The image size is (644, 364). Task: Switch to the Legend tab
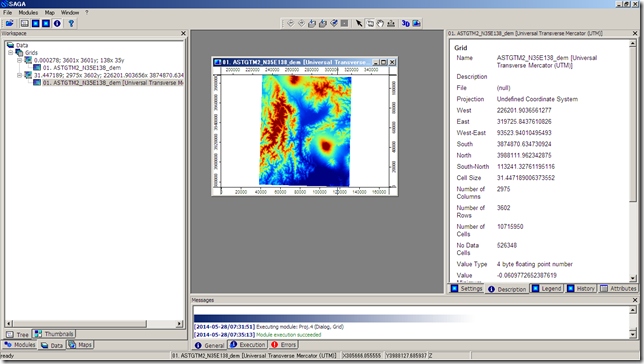pyautogui.click(x=547, y=288)
